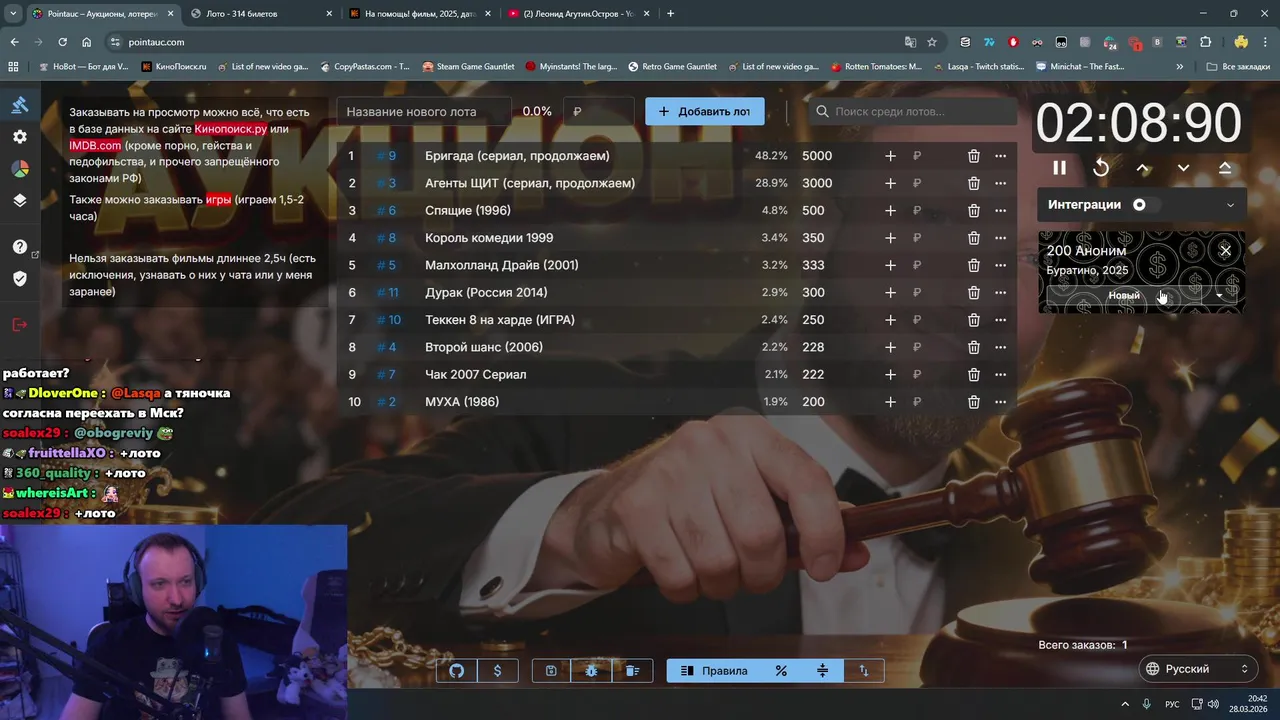The image size is (1280, 720).
Task: Delete the Малхолланд Драйв (2001) lot
Action: 973,265
